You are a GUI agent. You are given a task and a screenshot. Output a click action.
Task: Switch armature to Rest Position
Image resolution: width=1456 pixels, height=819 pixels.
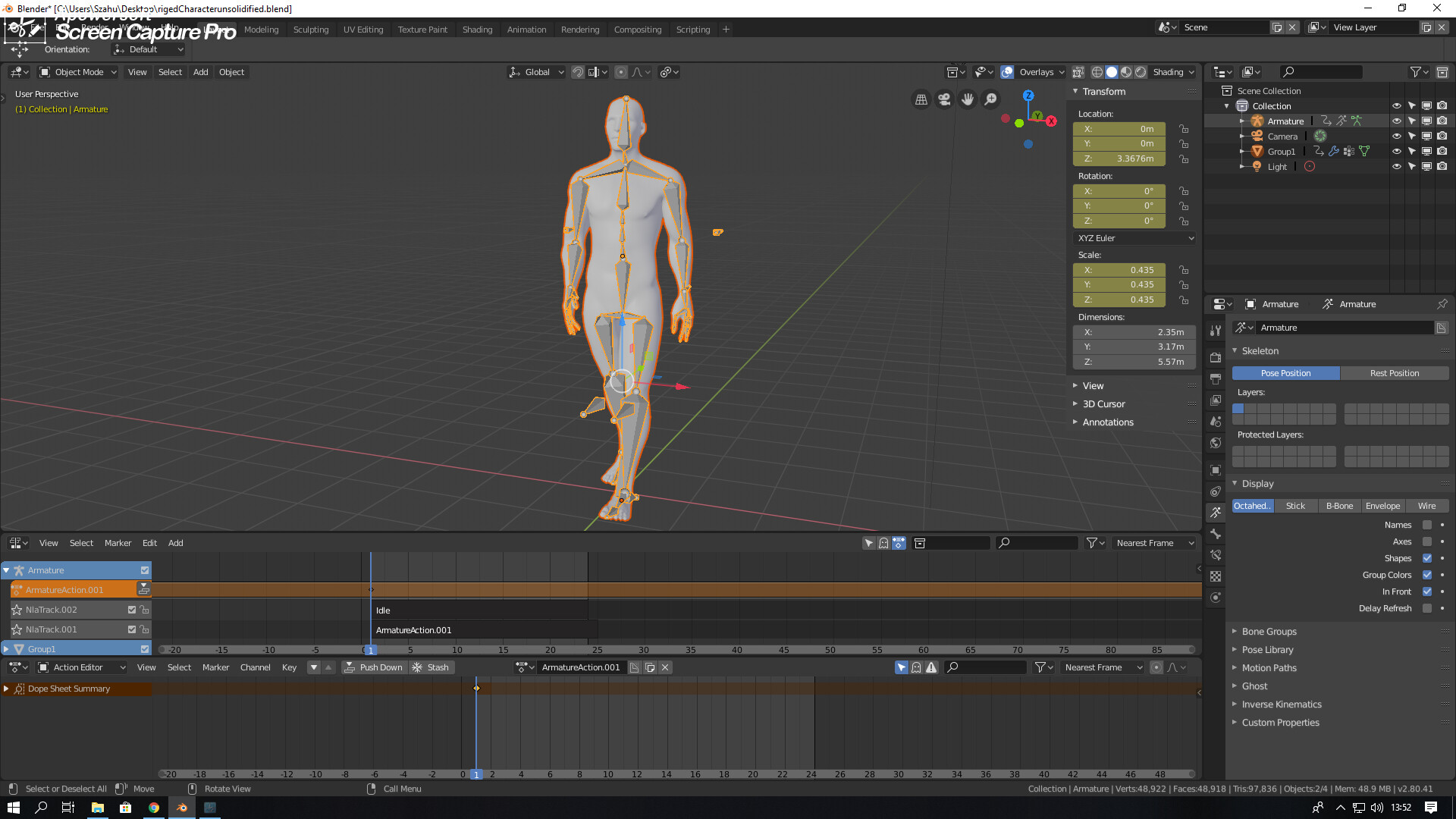coord(1395,372)
